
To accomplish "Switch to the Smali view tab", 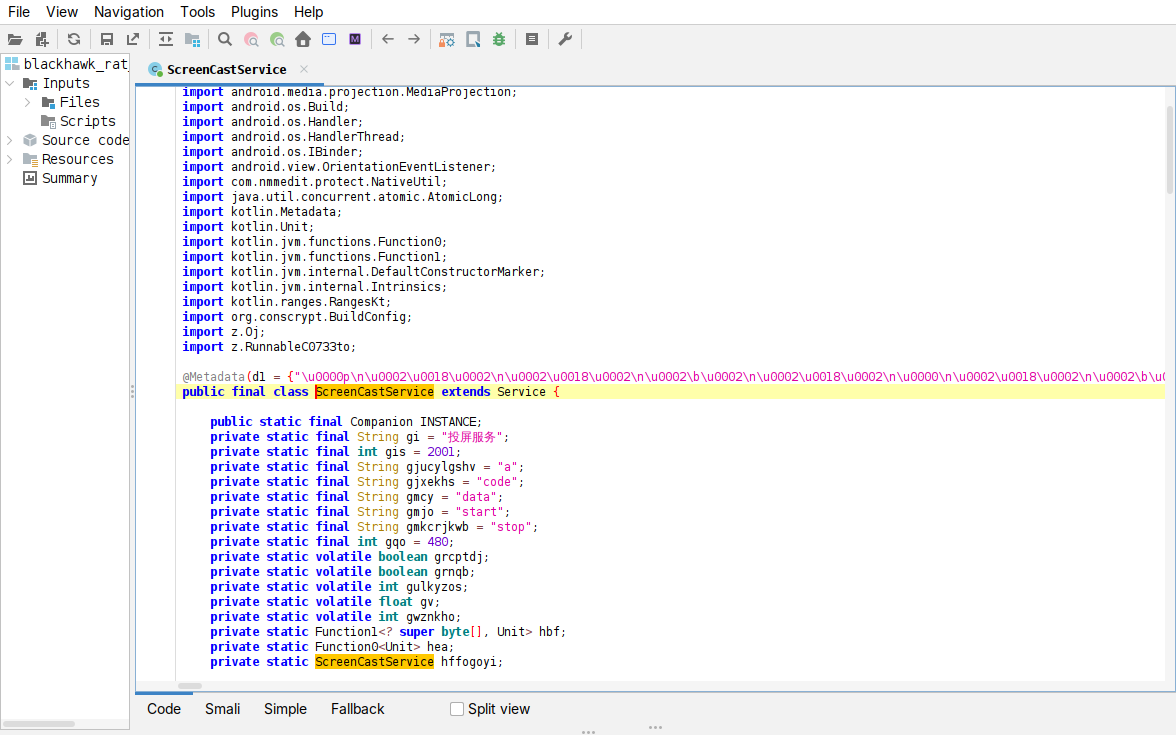I will click(x=223, y=709).
